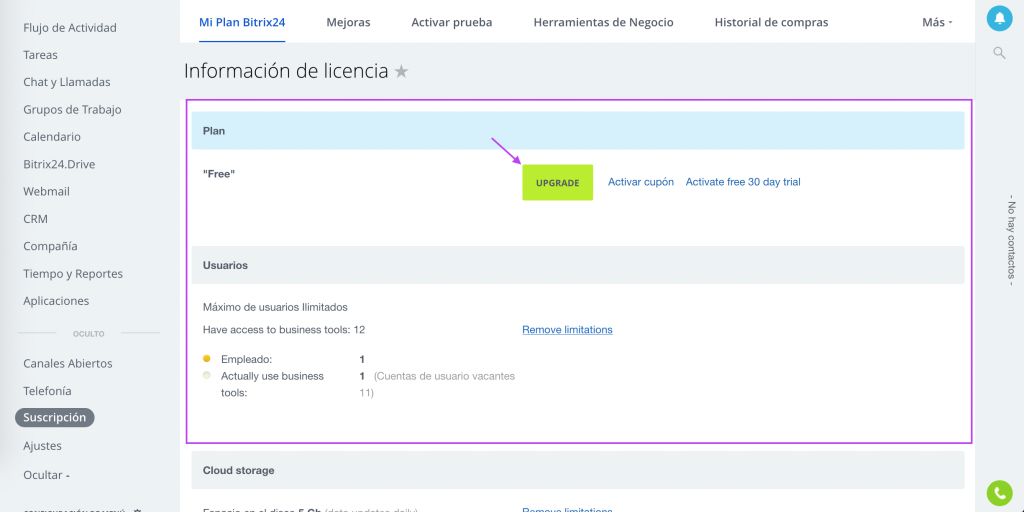The width and height of the screenshot is (1024, 512).
Task: Go to Compañía section
Action: coord(50,247)
